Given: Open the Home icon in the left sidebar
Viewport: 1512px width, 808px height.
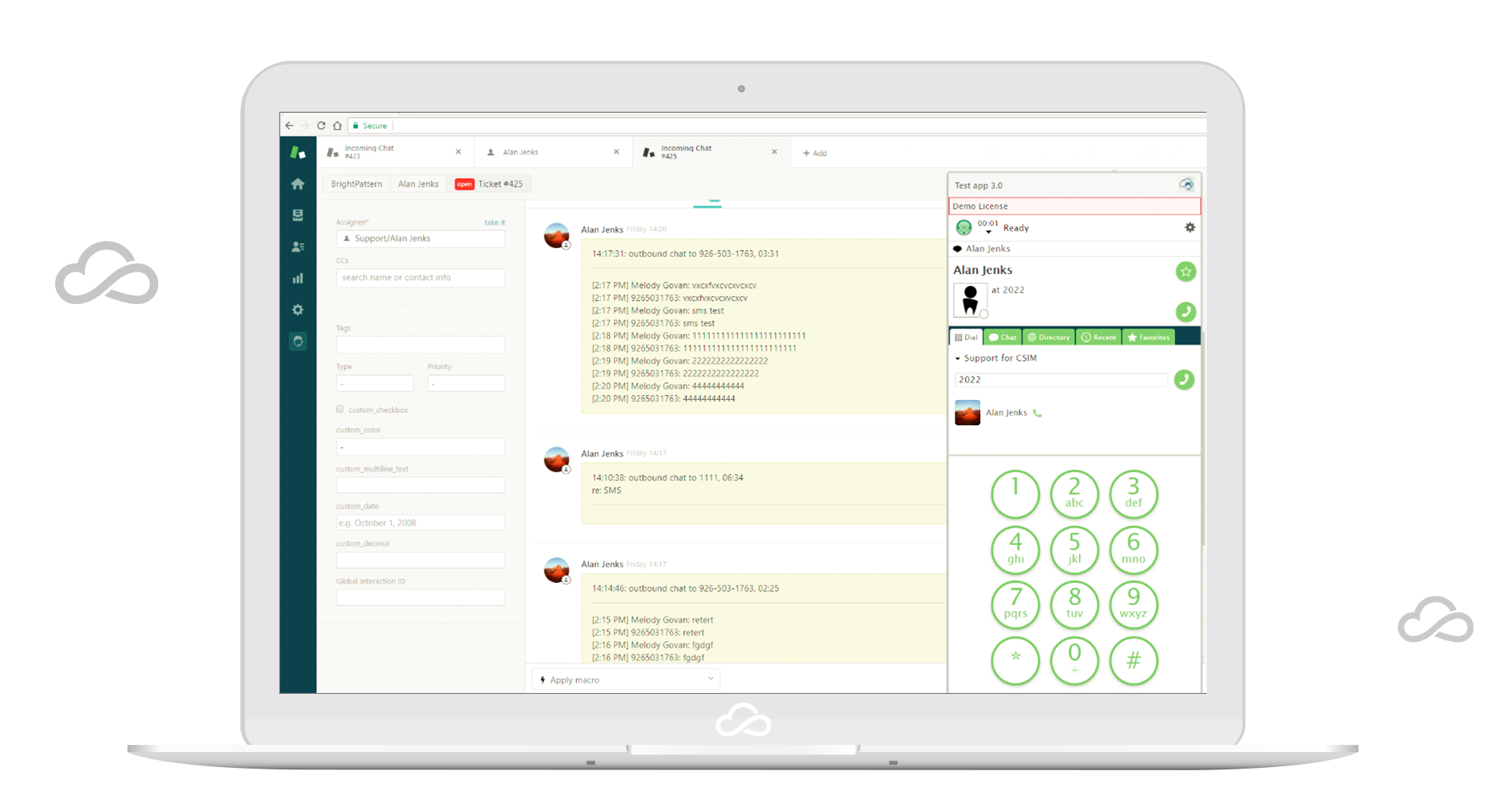Looking at the screenshot, I should (298, 183).
